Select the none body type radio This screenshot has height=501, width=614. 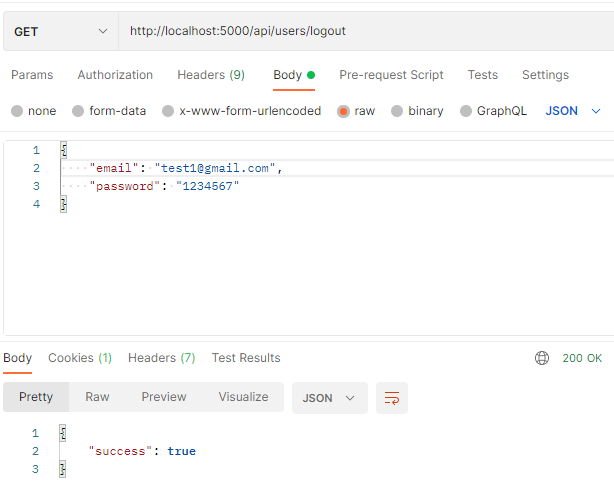(x=17, y=111)
